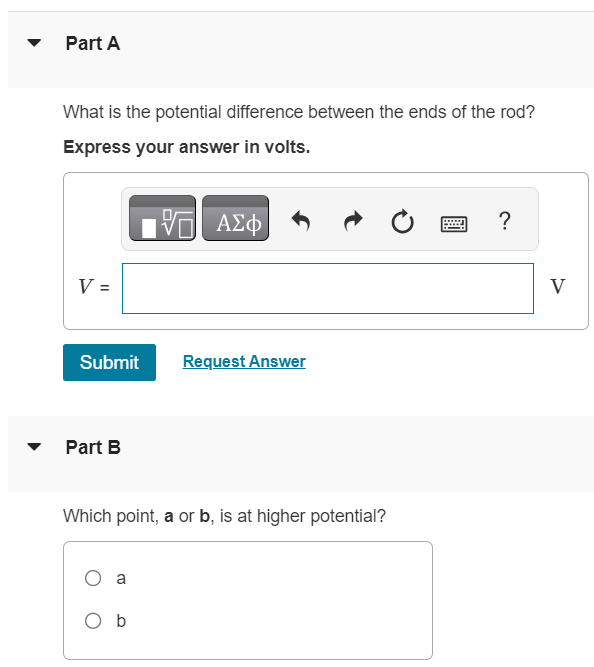Collapse Part A with the triangle arrow
The height and width of the screenshot is (667, 594).
34,43
